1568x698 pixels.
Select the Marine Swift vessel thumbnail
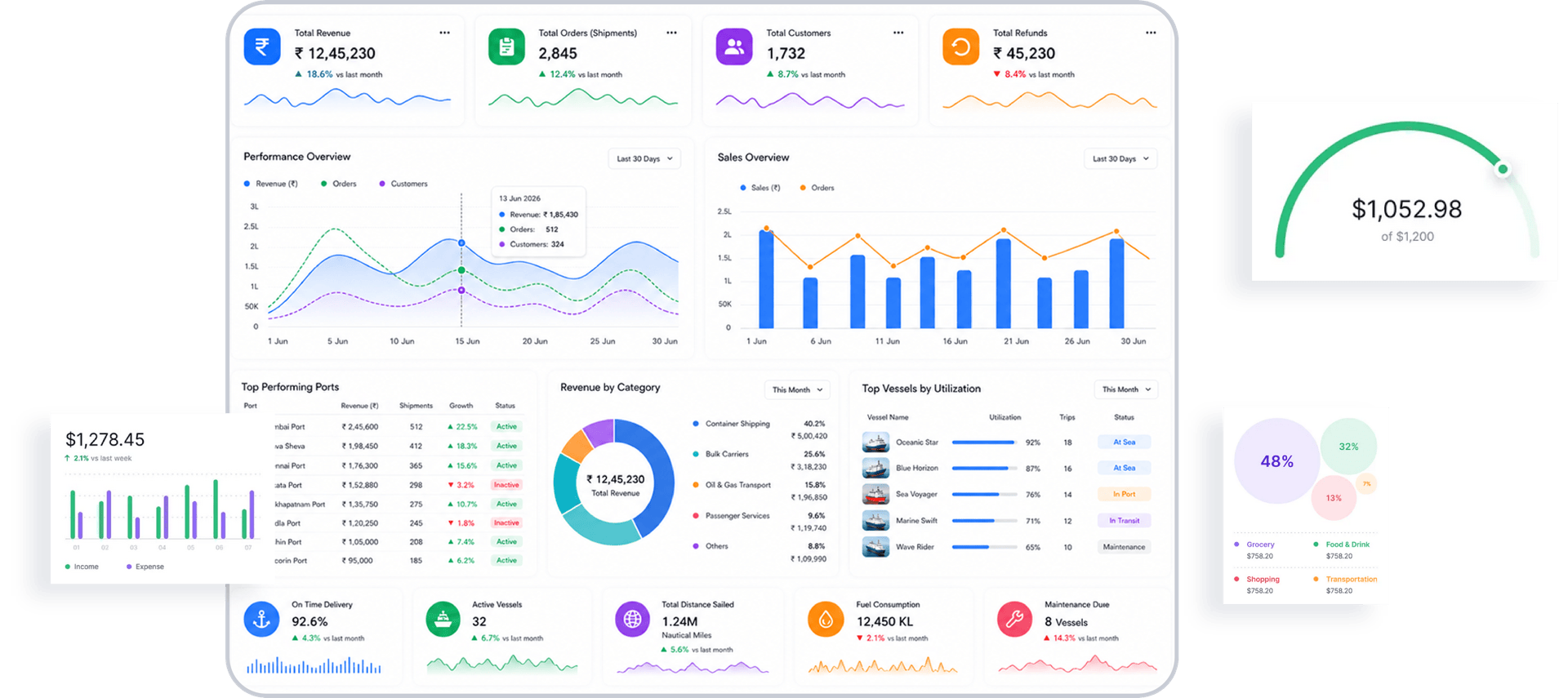tap(875, 521)
